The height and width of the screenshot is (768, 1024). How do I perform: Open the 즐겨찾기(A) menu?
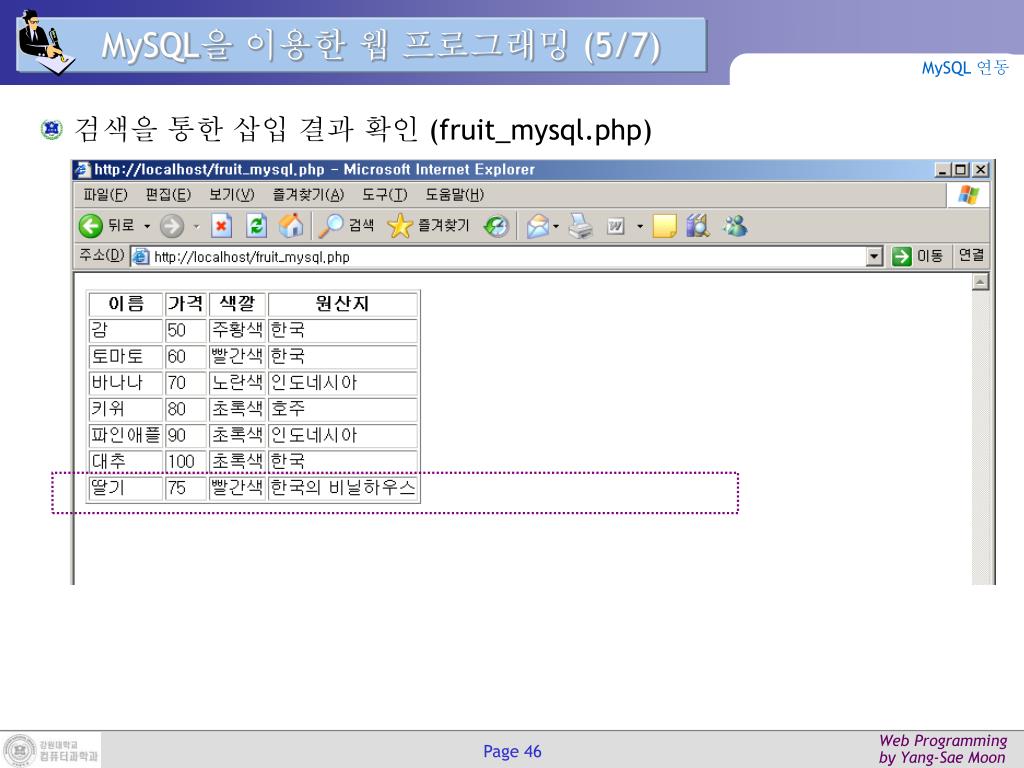pyautogui.click(x=308, y=195)
